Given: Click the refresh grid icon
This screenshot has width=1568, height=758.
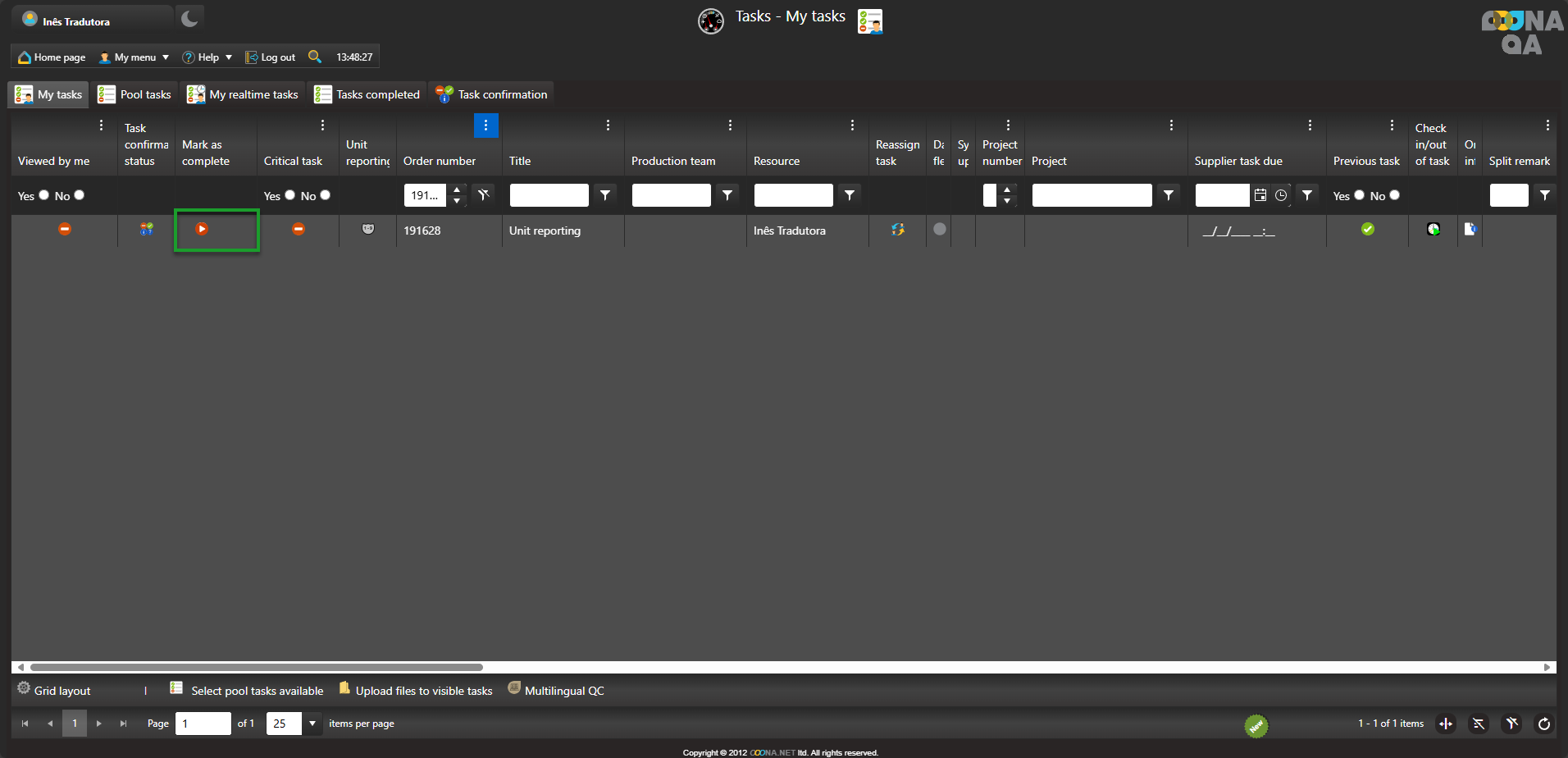Looking at the screenshot, I should [1543, 724].
